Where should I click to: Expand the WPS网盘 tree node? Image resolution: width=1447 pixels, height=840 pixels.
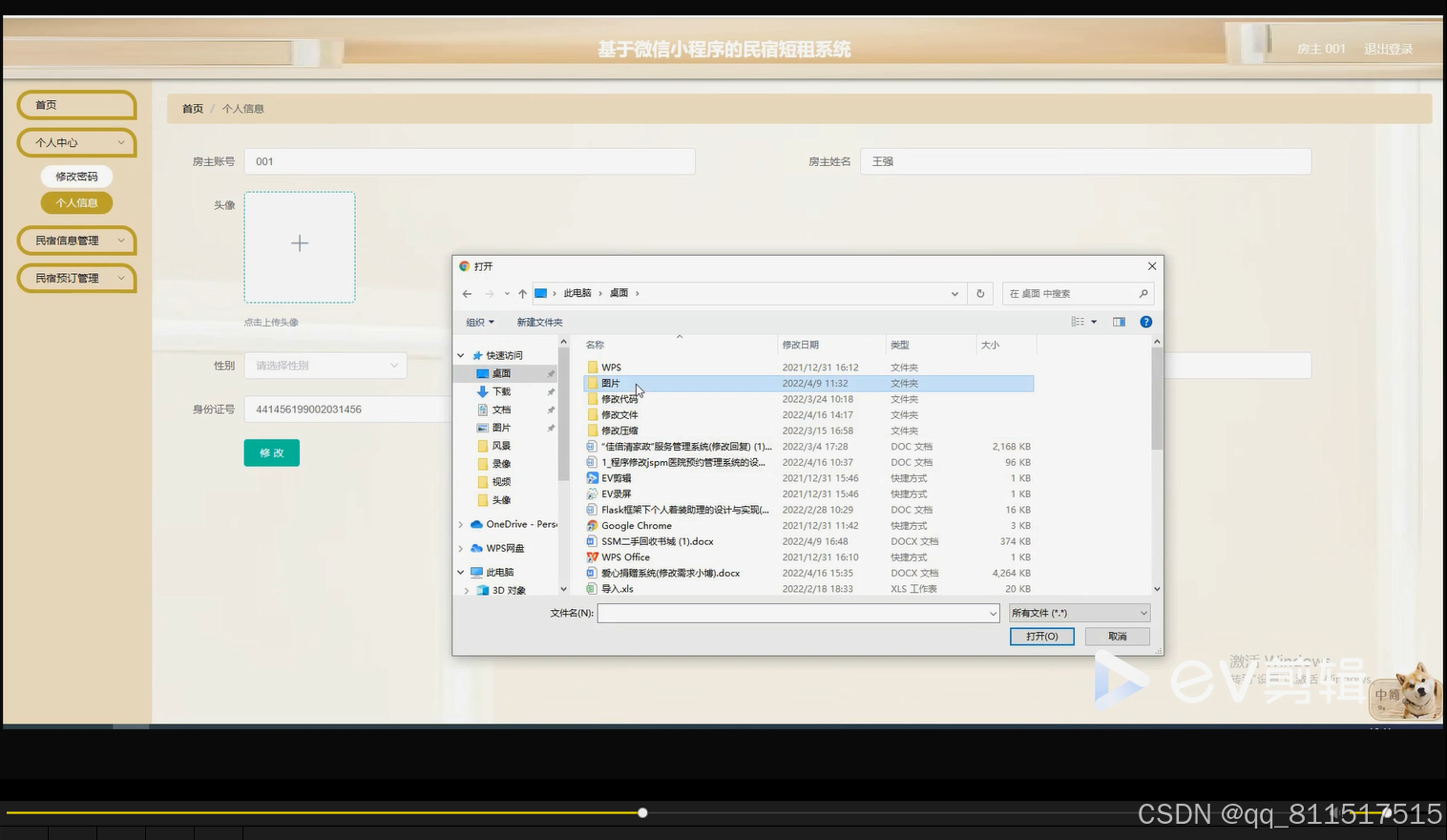(x=461, y=548)
